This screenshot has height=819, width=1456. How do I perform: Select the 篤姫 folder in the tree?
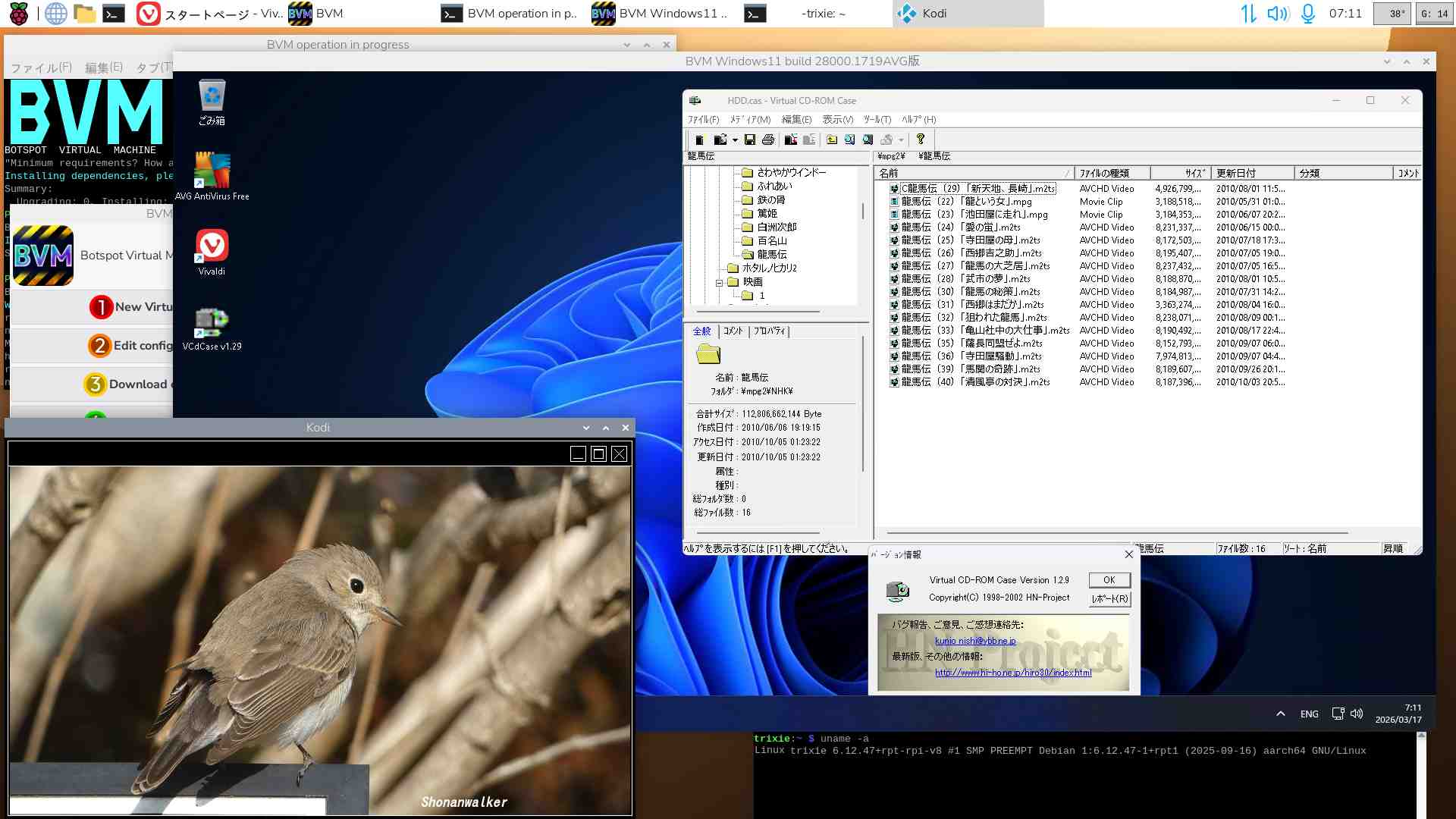pyautogui.click(x=767, y=214)
